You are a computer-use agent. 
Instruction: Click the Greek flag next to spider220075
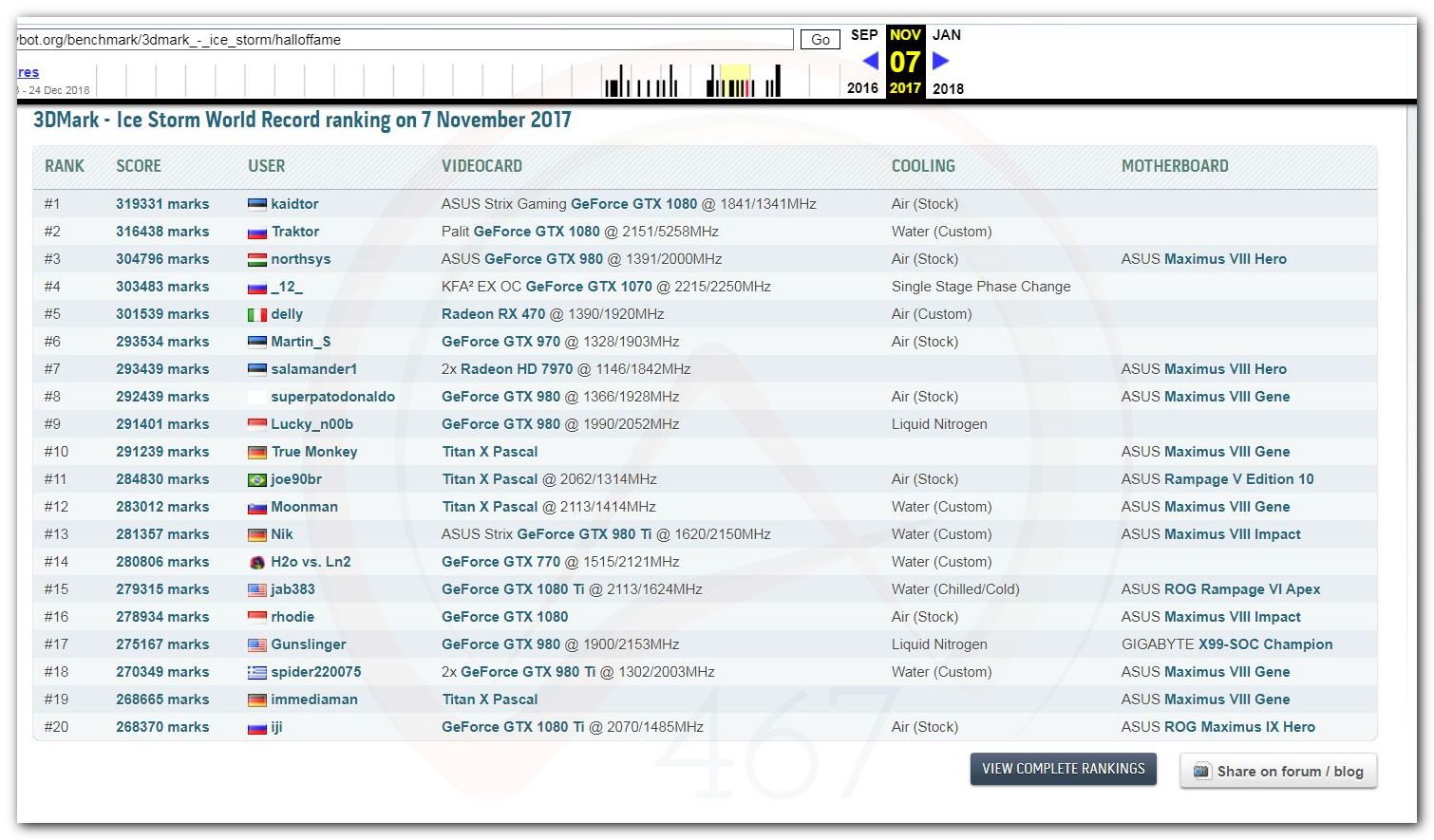256,672
